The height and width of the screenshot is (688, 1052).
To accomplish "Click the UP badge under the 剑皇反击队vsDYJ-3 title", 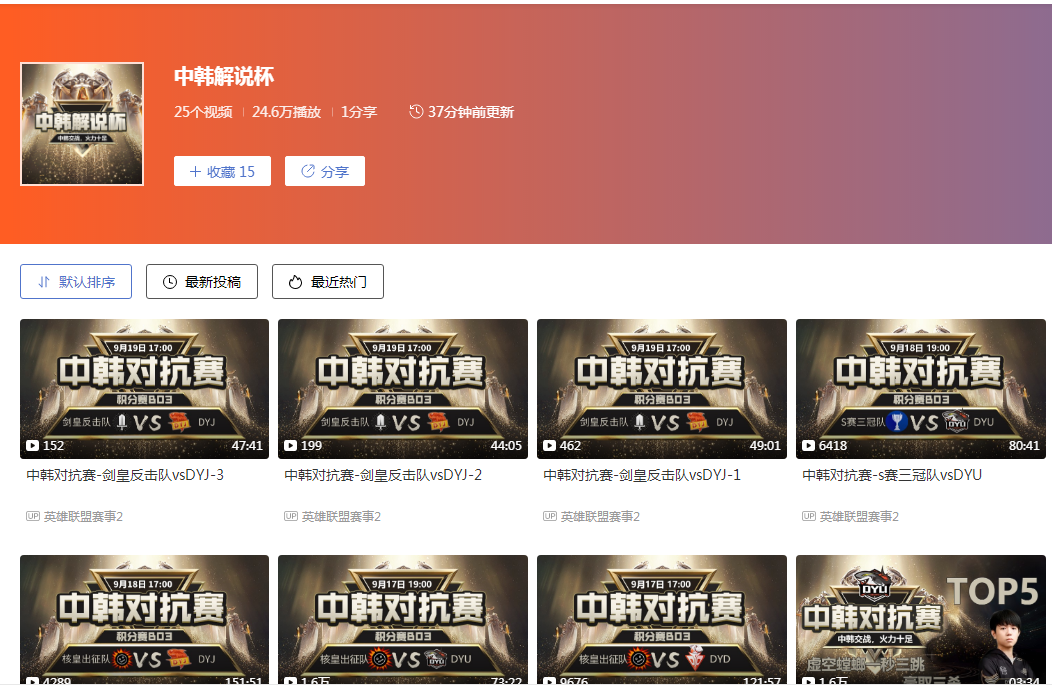I will click(33, 516).
